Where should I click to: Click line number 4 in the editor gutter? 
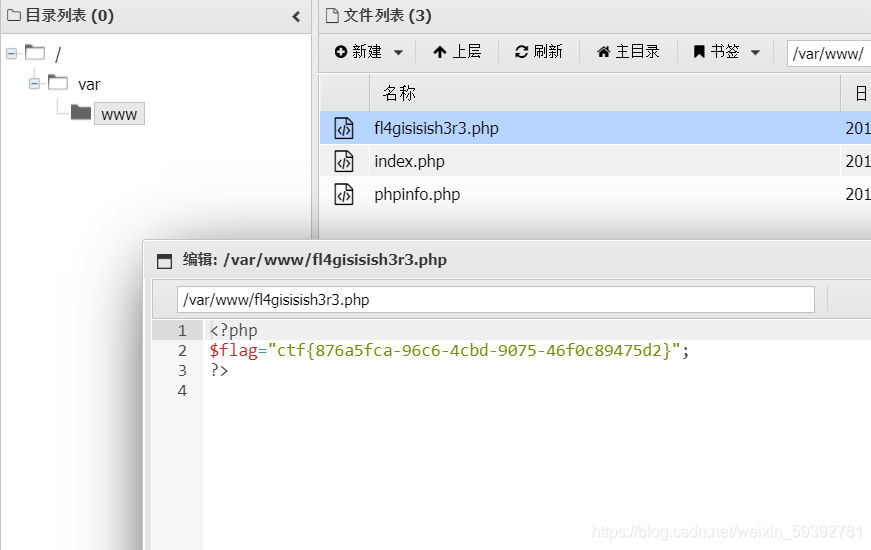[x=182, y=391]
